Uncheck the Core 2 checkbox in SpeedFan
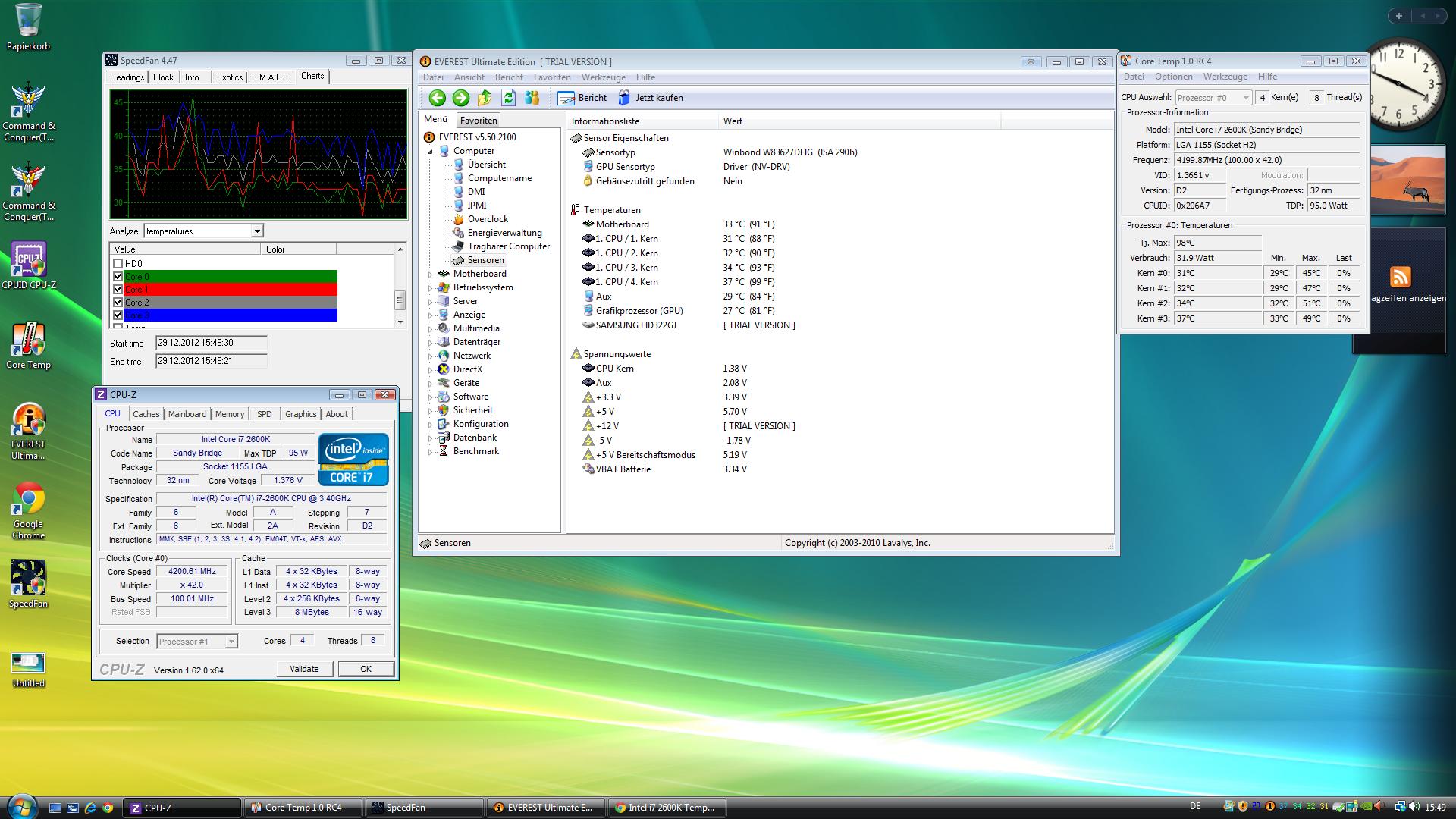Viewport: 1456px width, 819px height. point(118,302)
